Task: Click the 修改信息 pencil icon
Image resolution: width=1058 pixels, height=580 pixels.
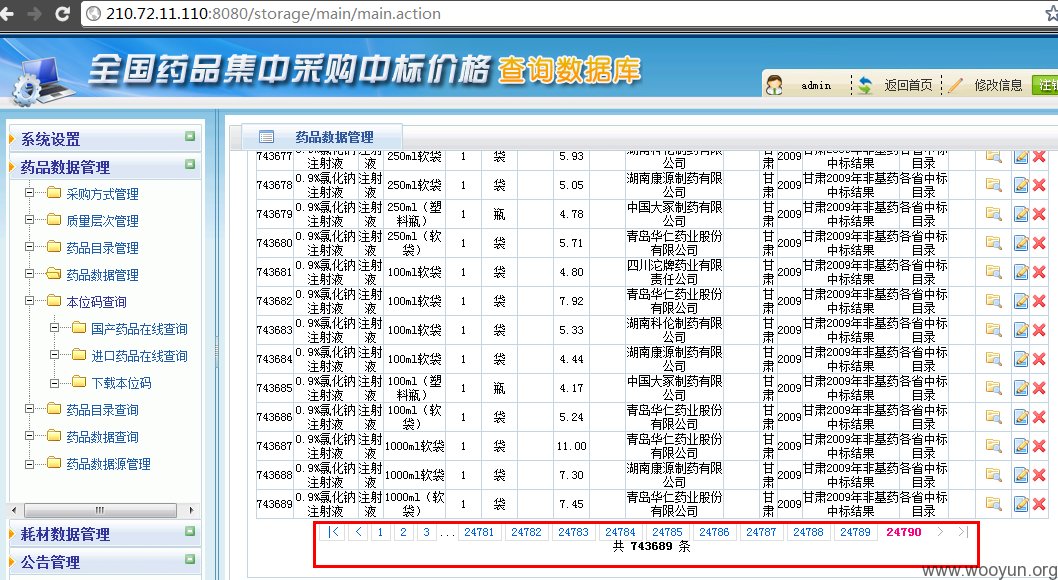Action: (955, 86)
